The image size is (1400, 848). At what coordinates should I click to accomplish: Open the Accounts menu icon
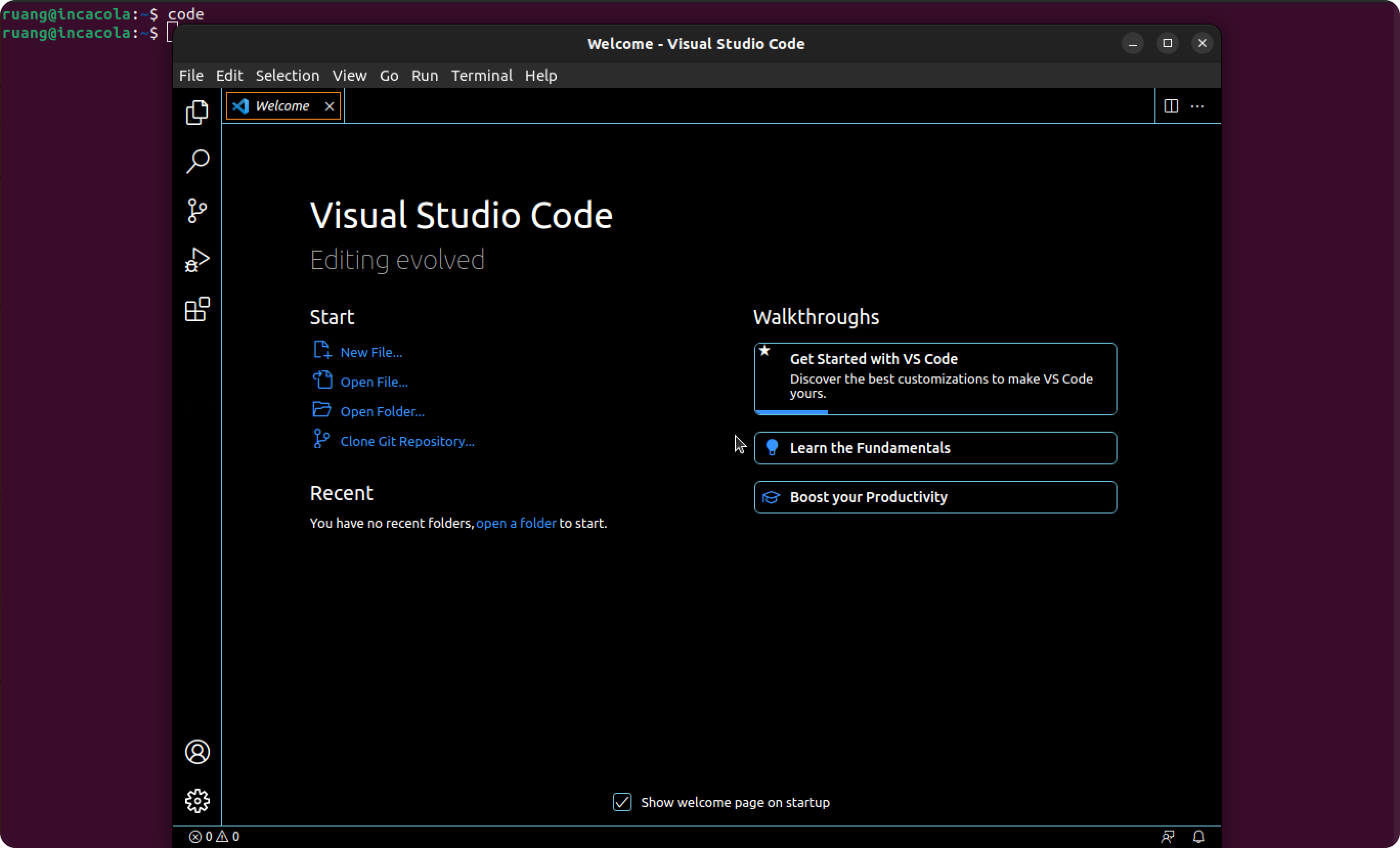pyautogui.click(x=197, y=751)
